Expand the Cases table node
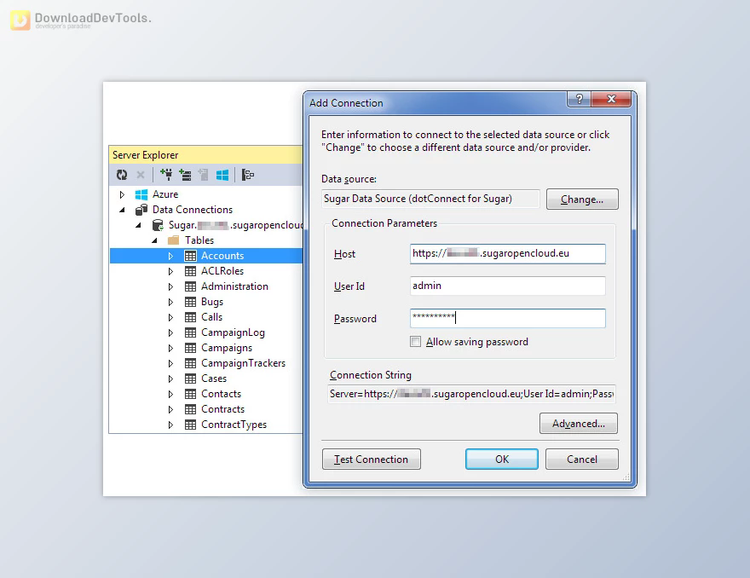Image resolution: width=750 pixels, height=578 pixels. pos(171,378)
